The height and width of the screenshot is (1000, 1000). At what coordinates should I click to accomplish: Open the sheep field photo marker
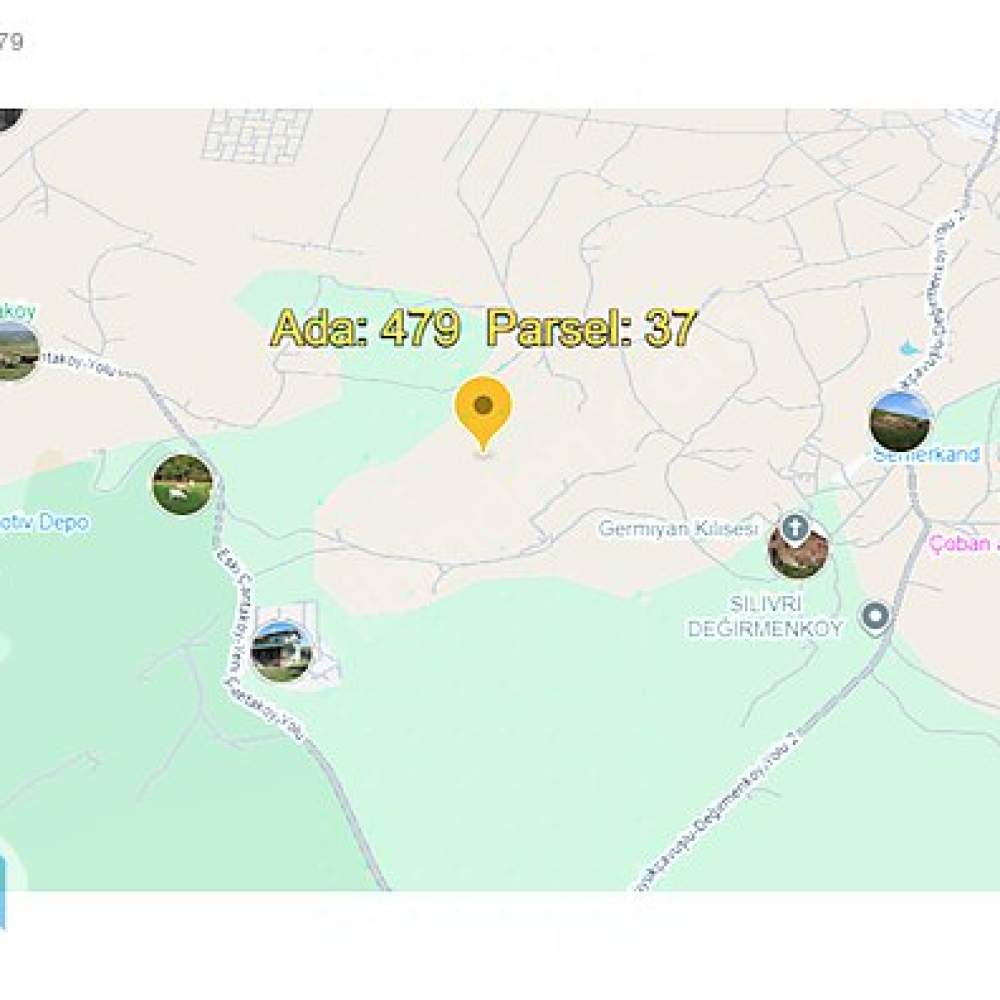tap(182, 485)
